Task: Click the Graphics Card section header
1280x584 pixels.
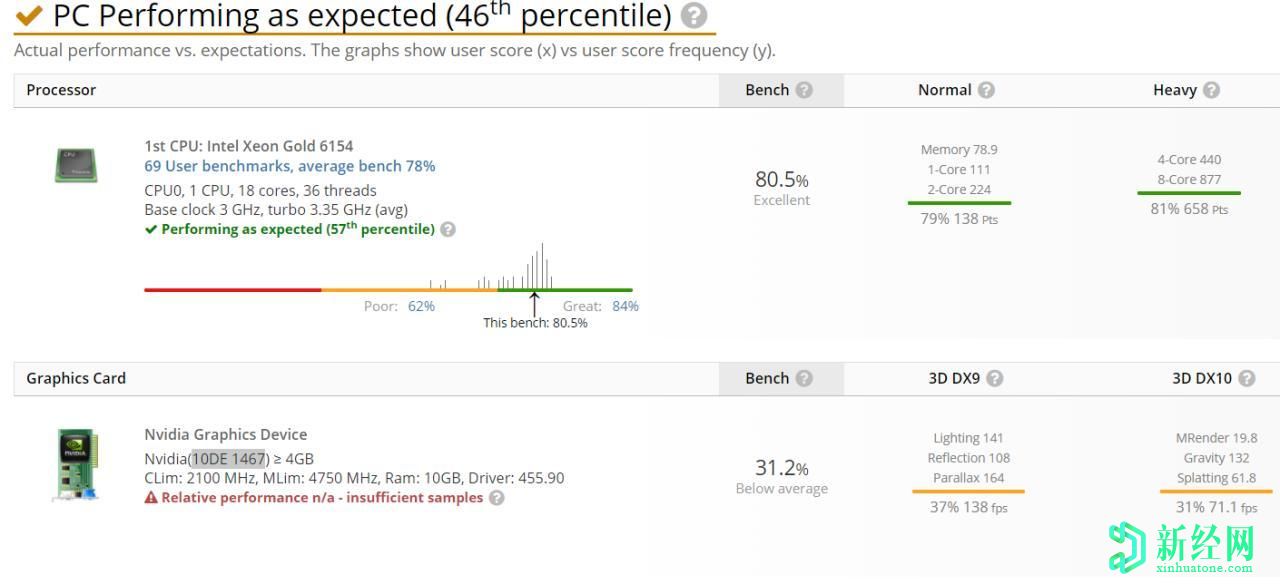Action: (x=76, y=378)
